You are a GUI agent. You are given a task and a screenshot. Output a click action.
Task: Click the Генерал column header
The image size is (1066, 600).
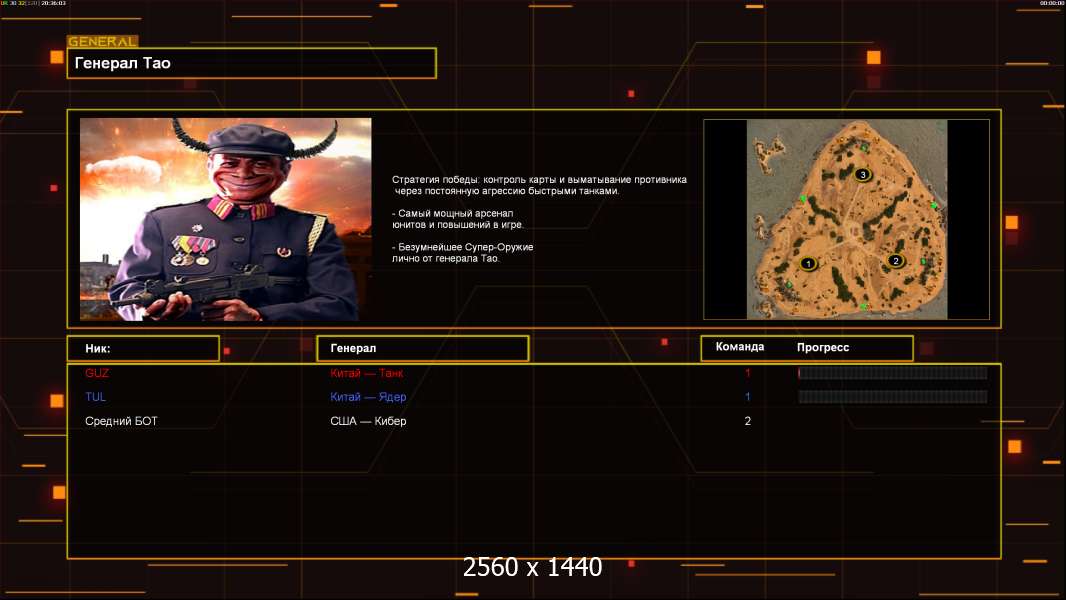click(423, 349)
